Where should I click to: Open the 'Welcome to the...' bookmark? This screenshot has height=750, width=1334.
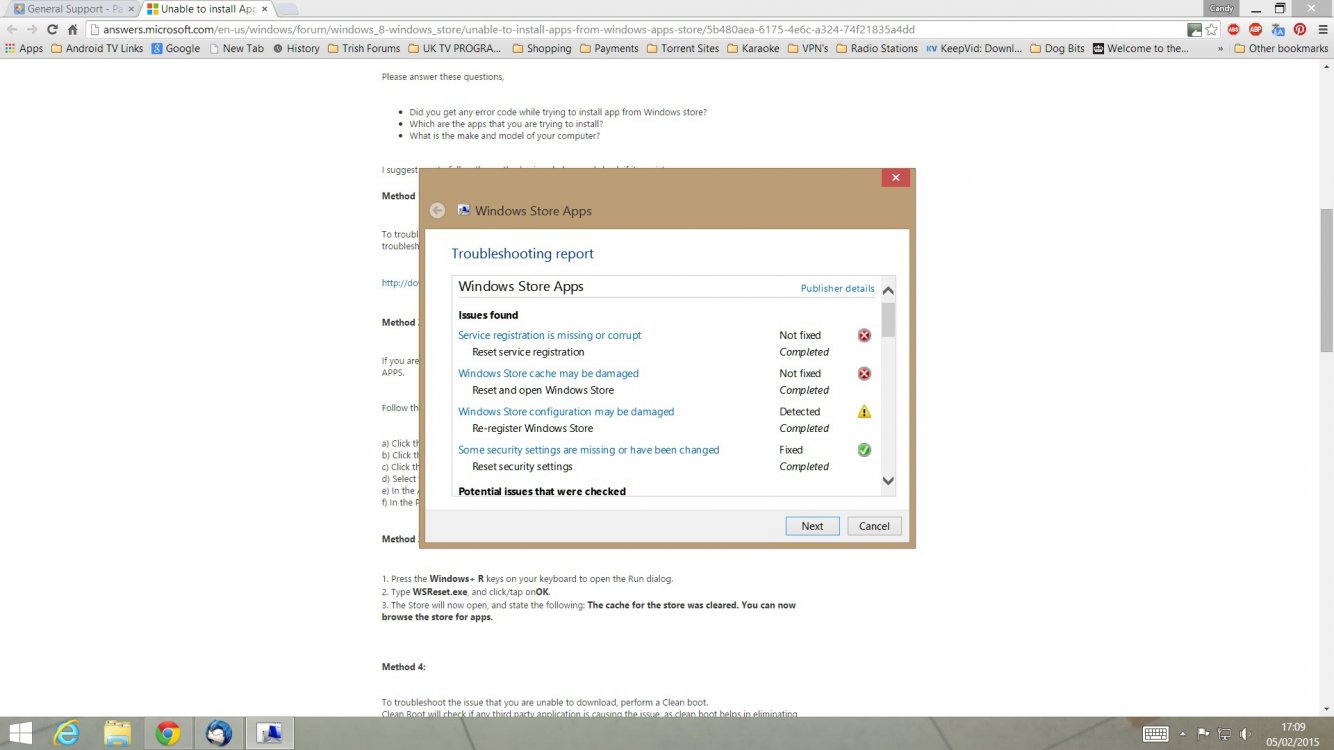(1141, 48)
